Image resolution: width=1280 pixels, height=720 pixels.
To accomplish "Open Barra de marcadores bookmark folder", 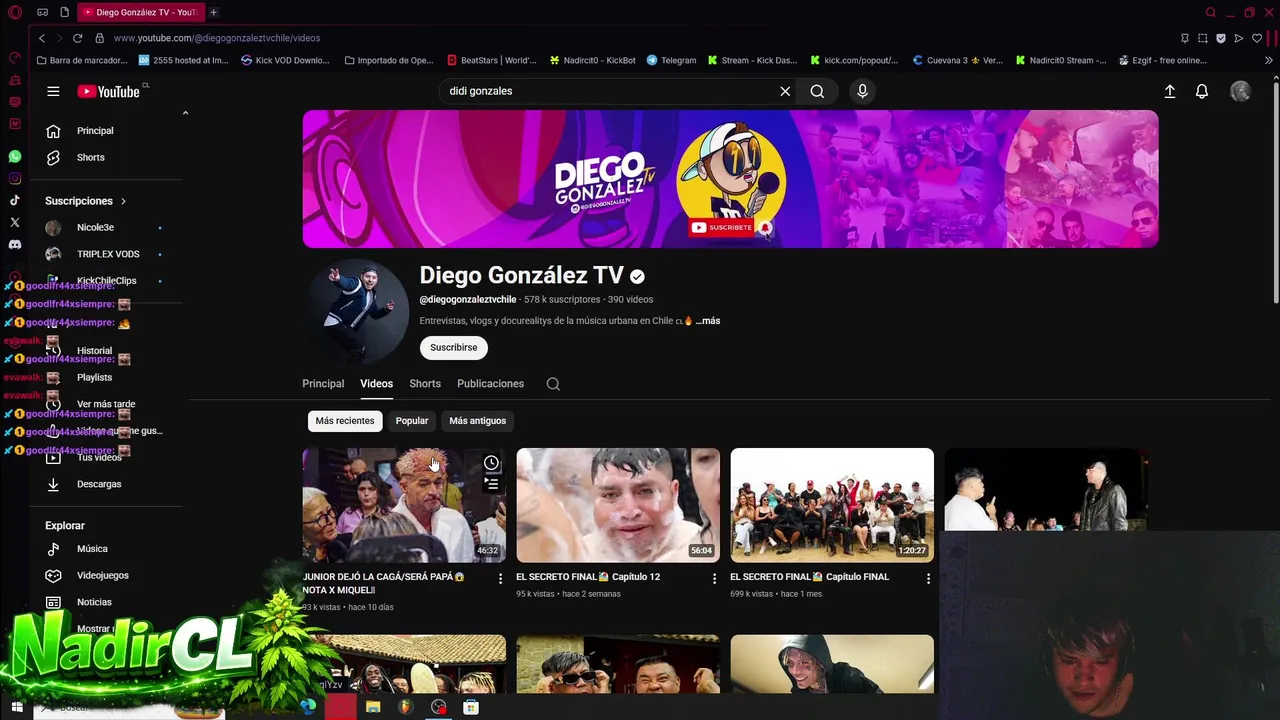I will click(82, 60).
